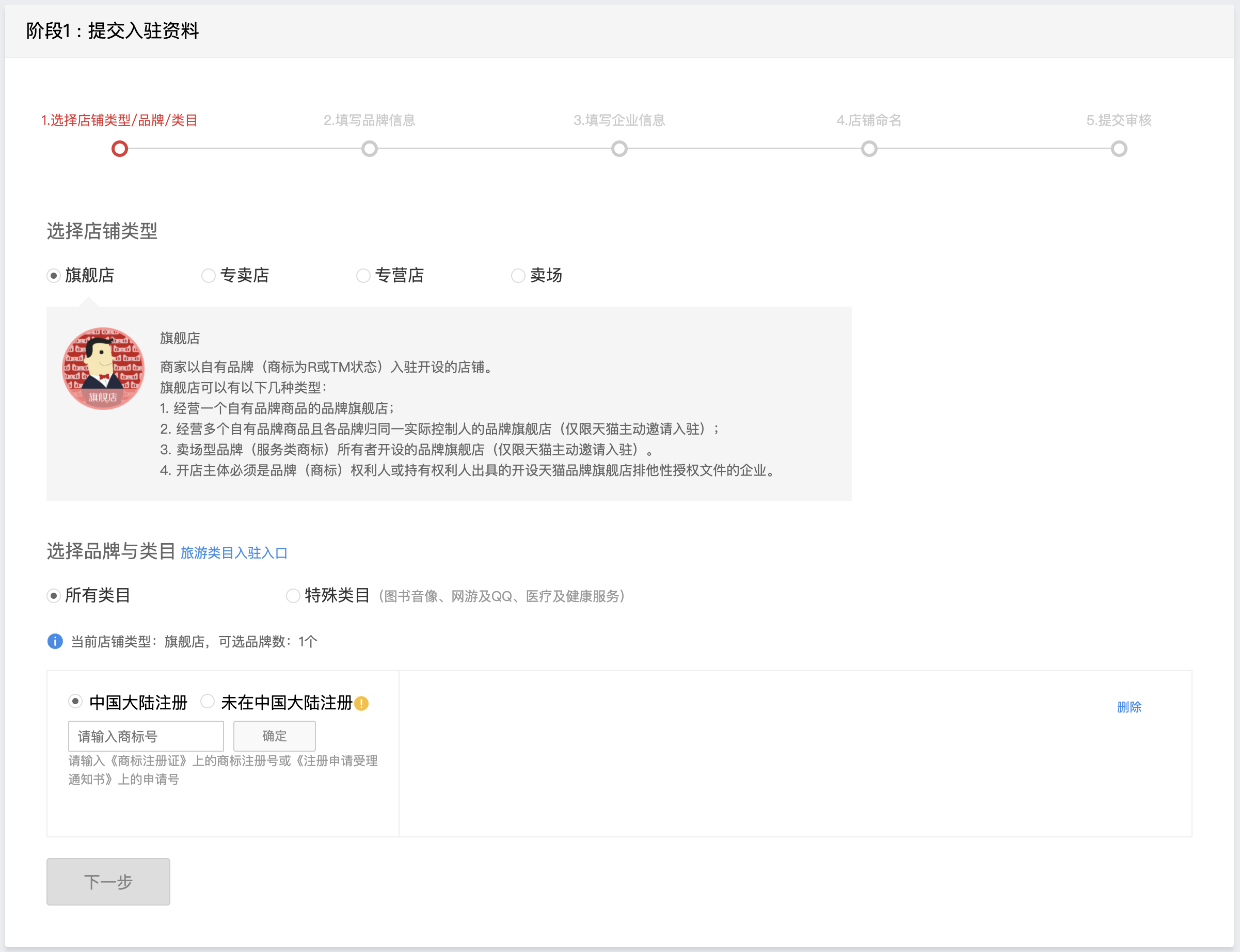Focus the 请输入商标号 input field

[146, 736]
